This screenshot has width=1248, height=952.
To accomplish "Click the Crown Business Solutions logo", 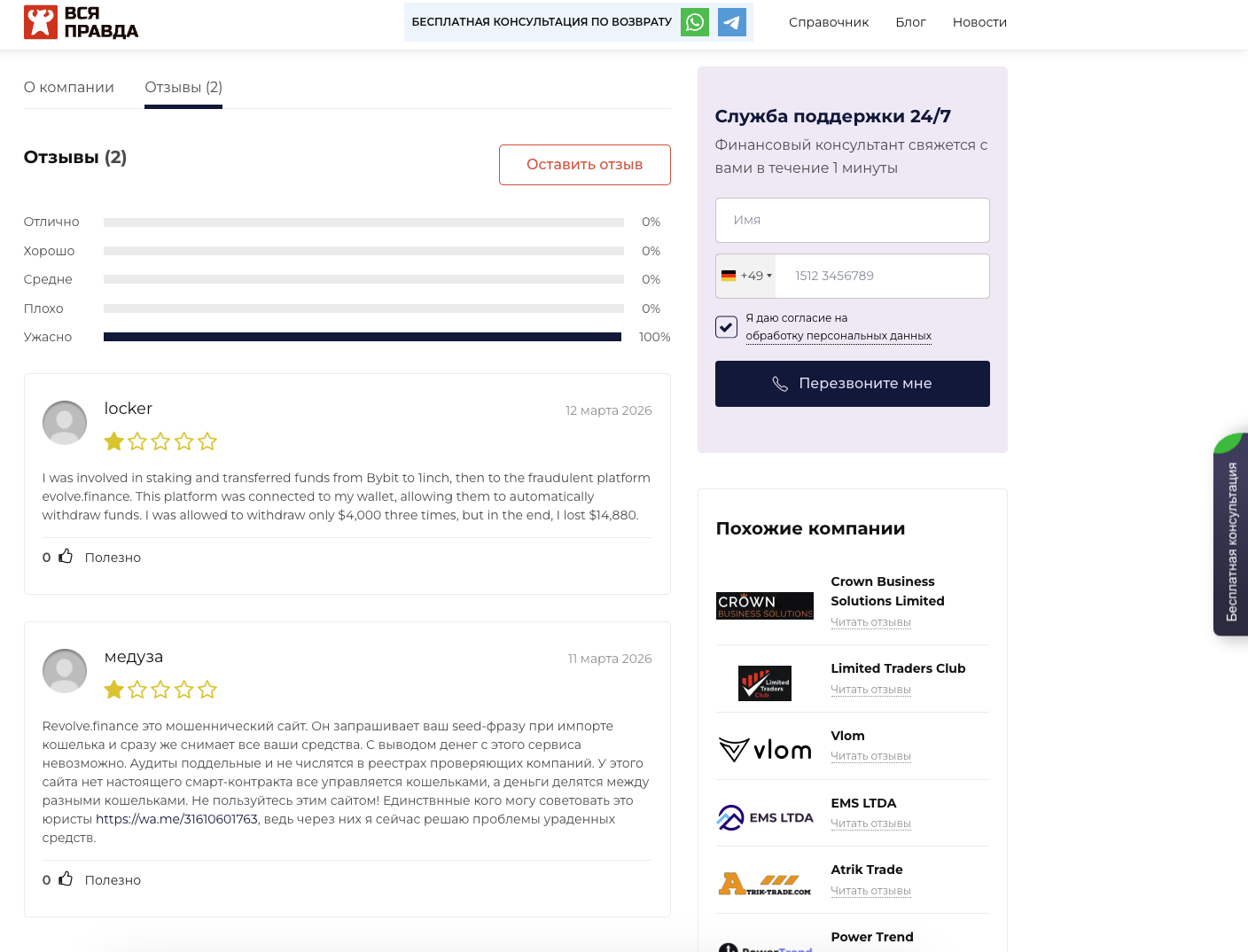I will click(x=765, y=605).
